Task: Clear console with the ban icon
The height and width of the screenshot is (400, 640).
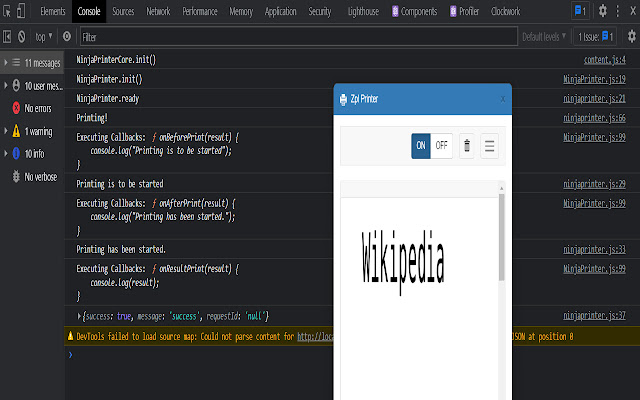Action: click(x=22, y=37)
